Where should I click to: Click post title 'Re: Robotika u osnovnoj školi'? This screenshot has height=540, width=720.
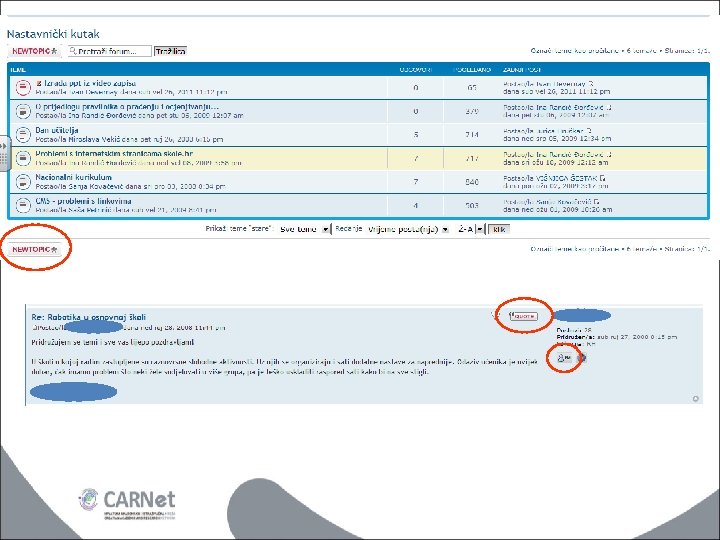click(89, 317)
